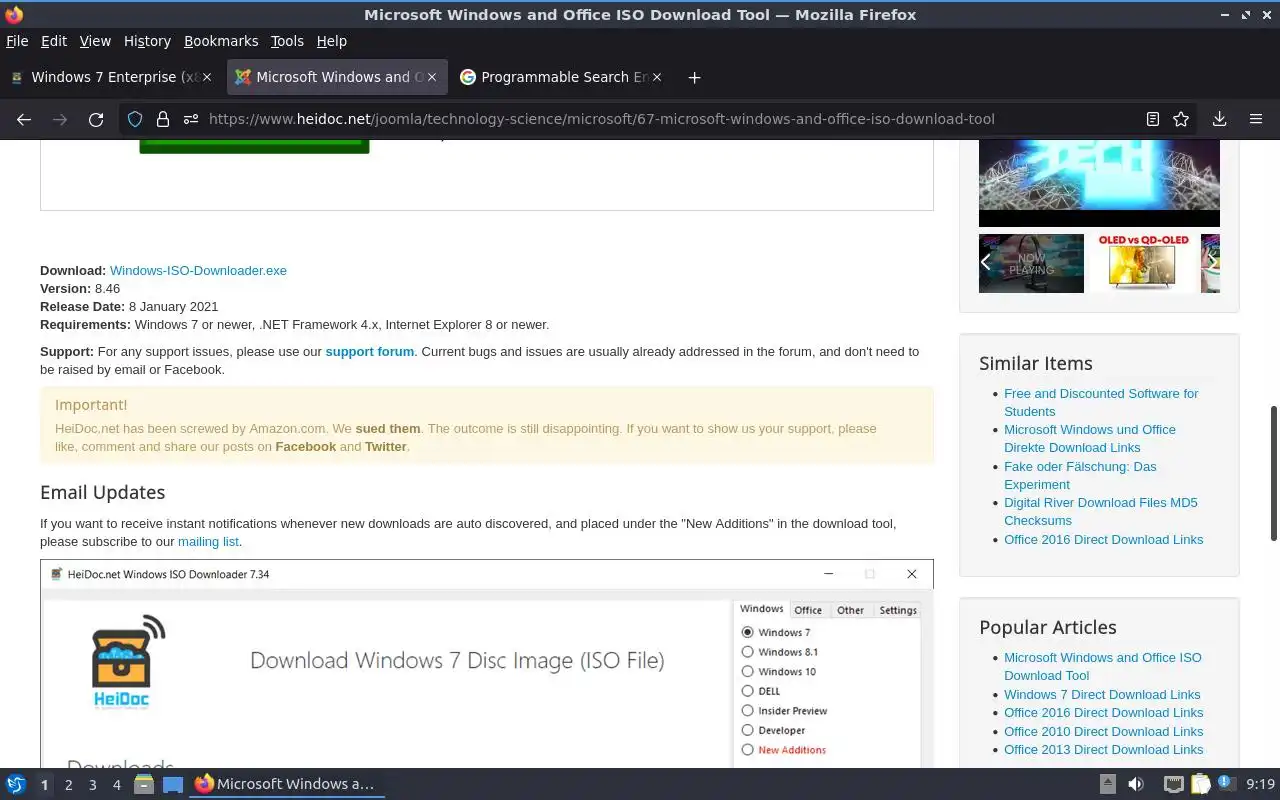Screen dimensions: 1280x800
Task: Open the Downloads panel
Action: (1219, 119)
